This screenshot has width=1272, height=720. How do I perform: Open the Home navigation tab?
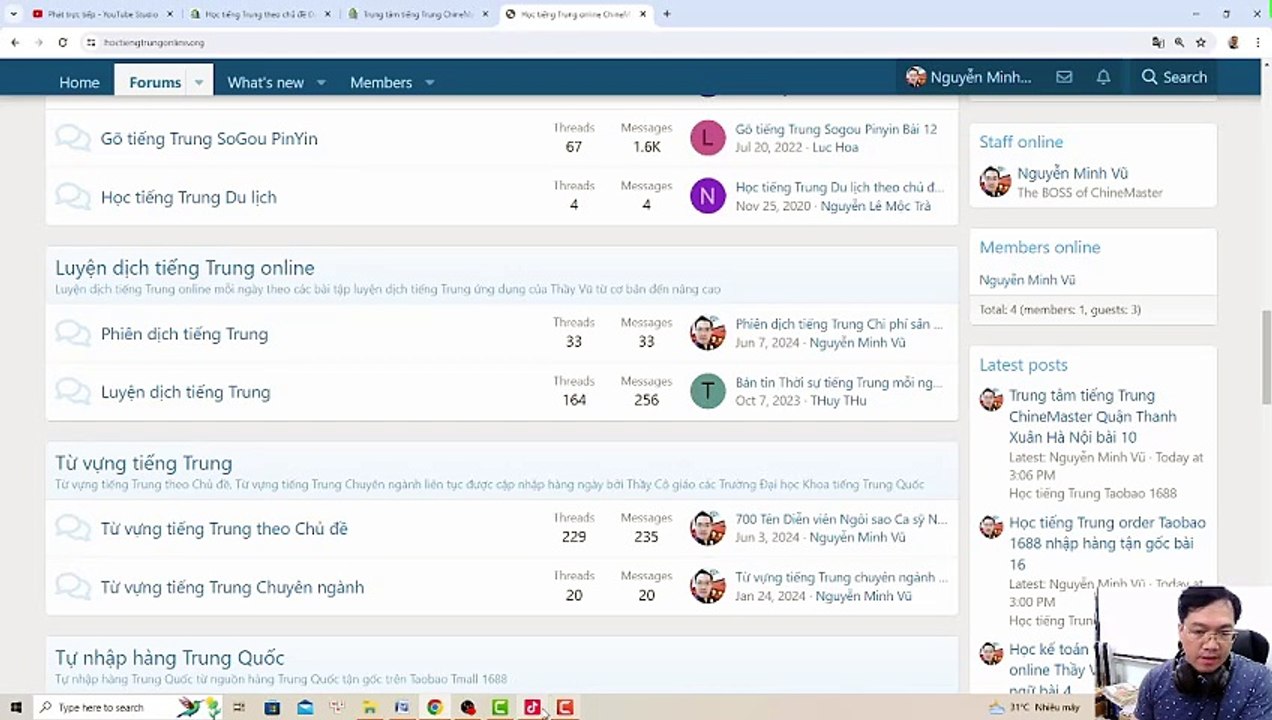click(79, 82)
